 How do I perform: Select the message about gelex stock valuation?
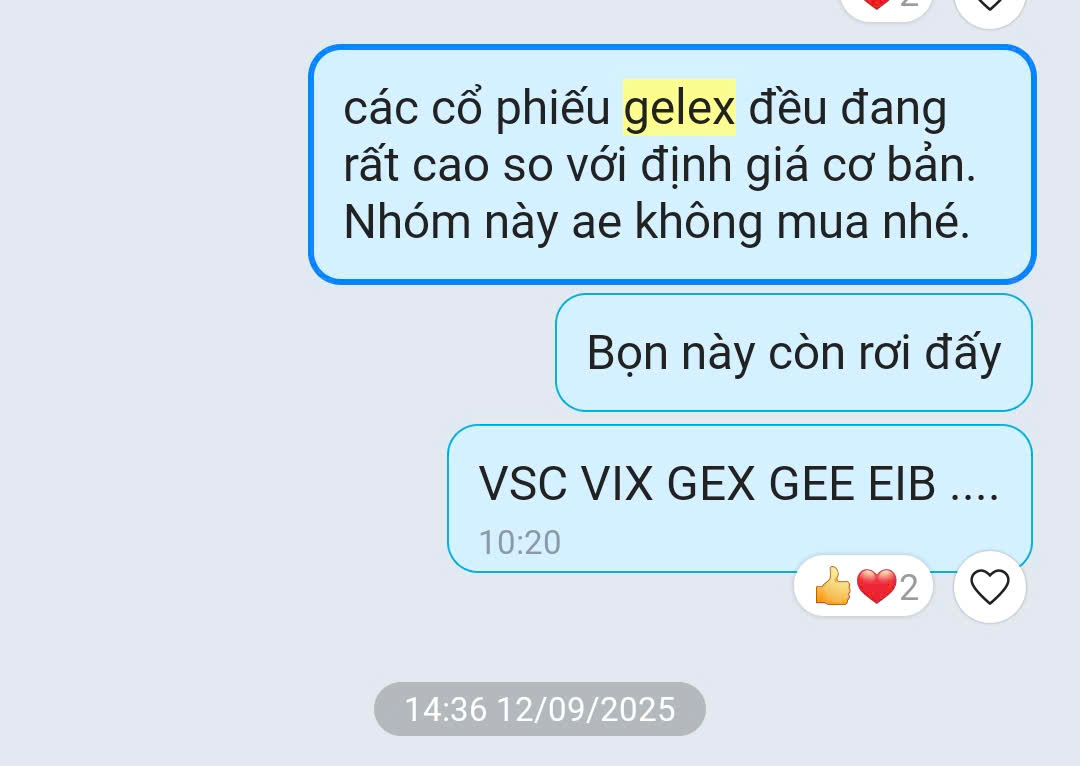[672, 165]
